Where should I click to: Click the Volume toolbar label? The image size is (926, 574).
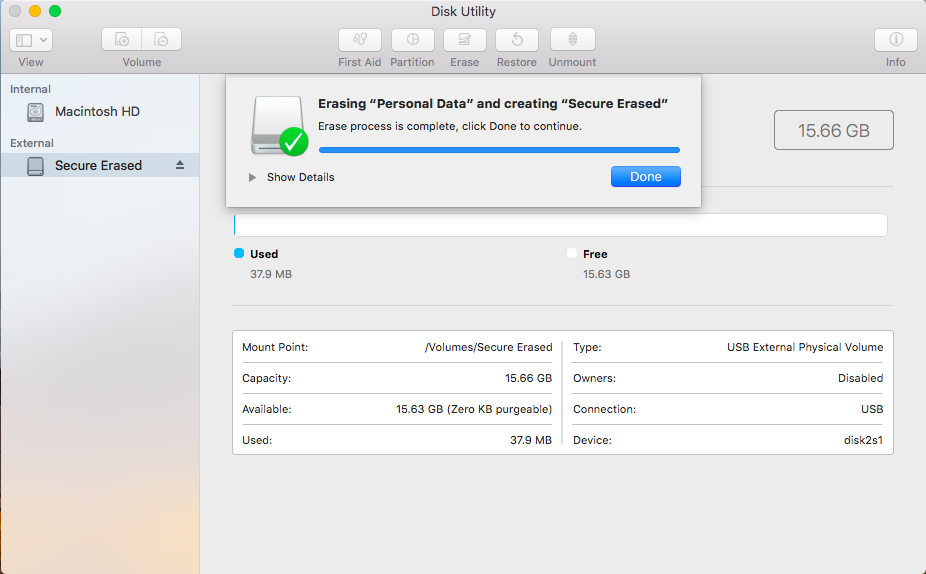[x=142, y=62]
